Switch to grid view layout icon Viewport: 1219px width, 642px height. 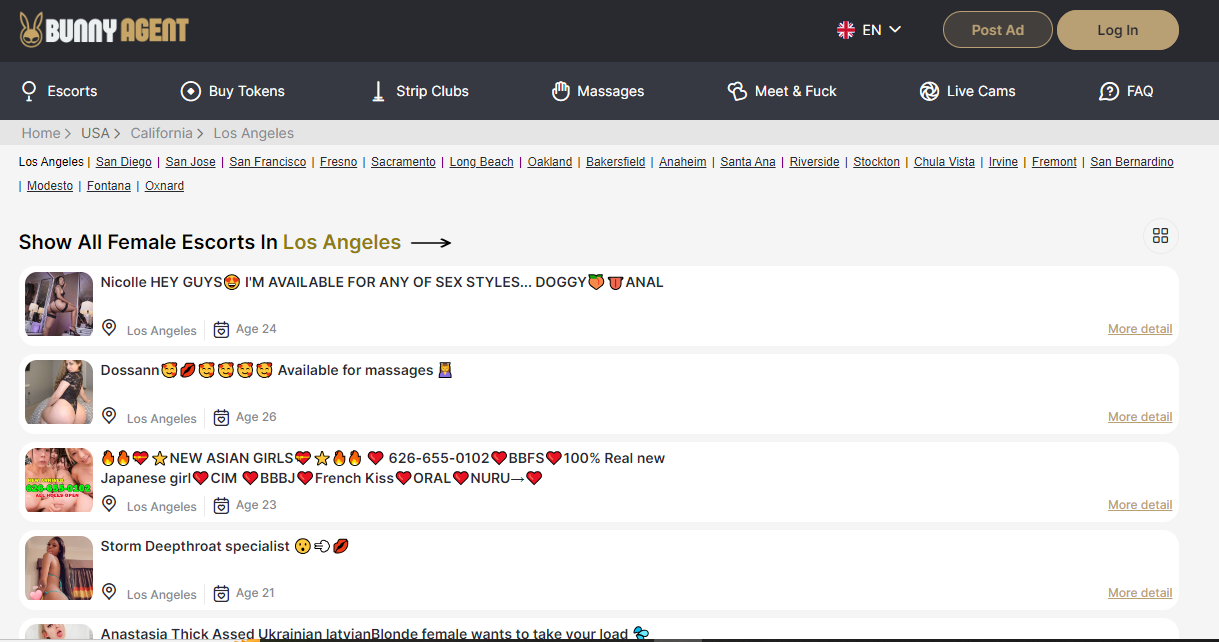pos(1160,236)
